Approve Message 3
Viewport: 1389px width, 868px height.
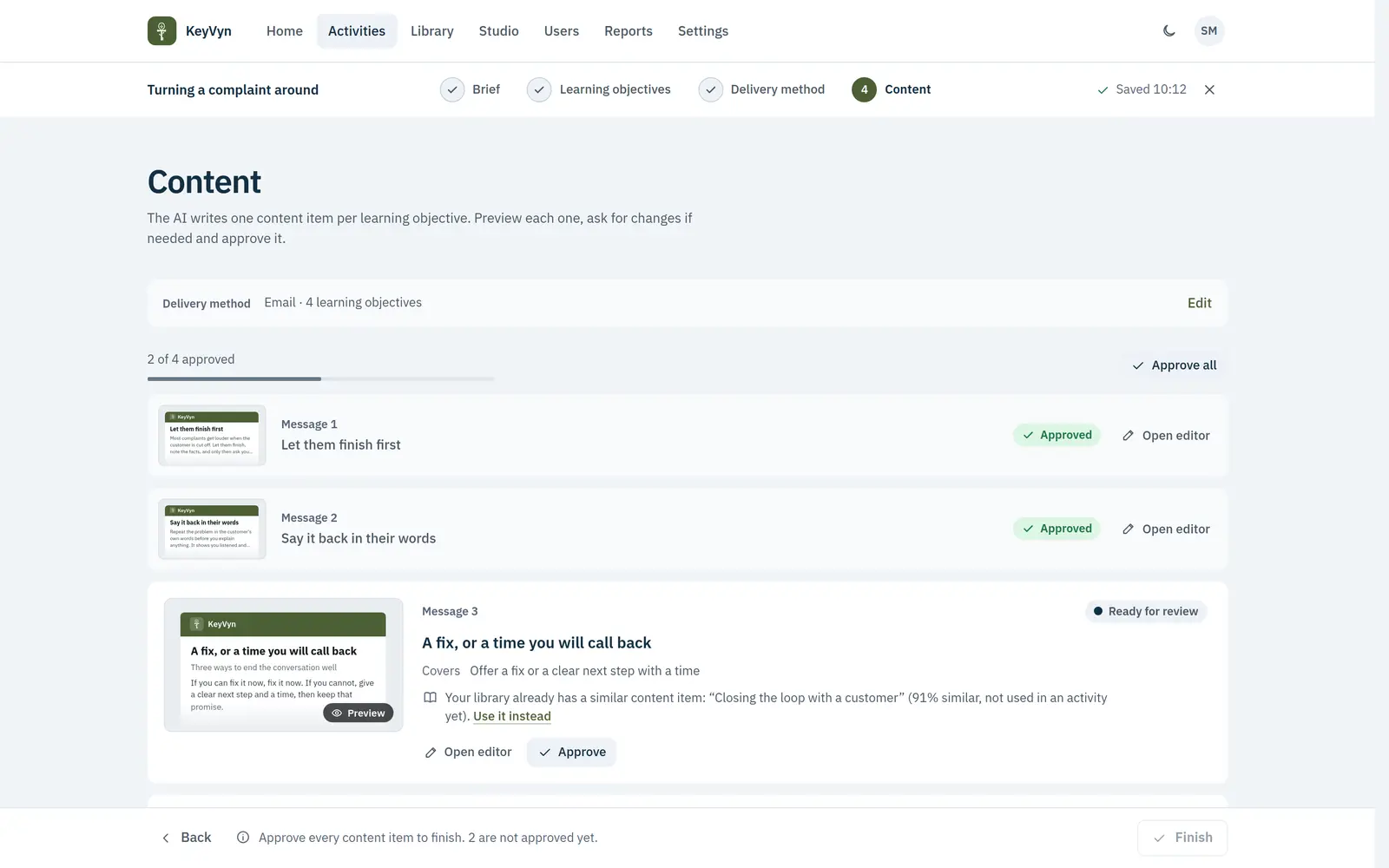(x=572, y=753)
